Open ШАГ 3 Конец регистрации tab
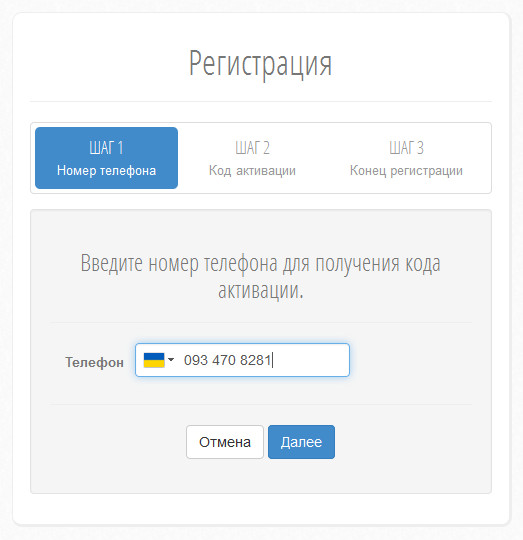Image resolution: width=523 pixels, height=540 pixels. pos(406,158)
